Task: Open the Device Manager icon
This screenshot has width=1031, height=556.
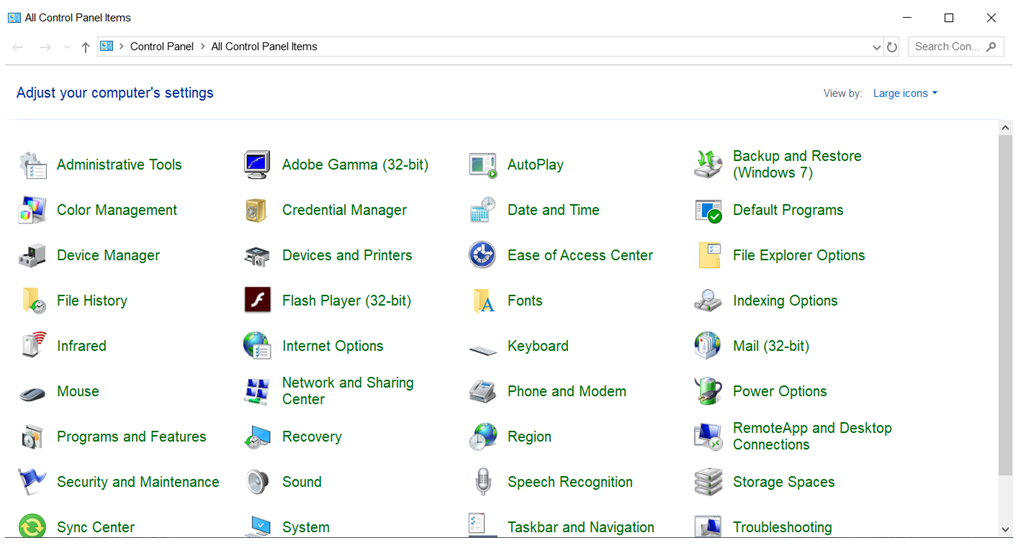Action: pos(33,255)
